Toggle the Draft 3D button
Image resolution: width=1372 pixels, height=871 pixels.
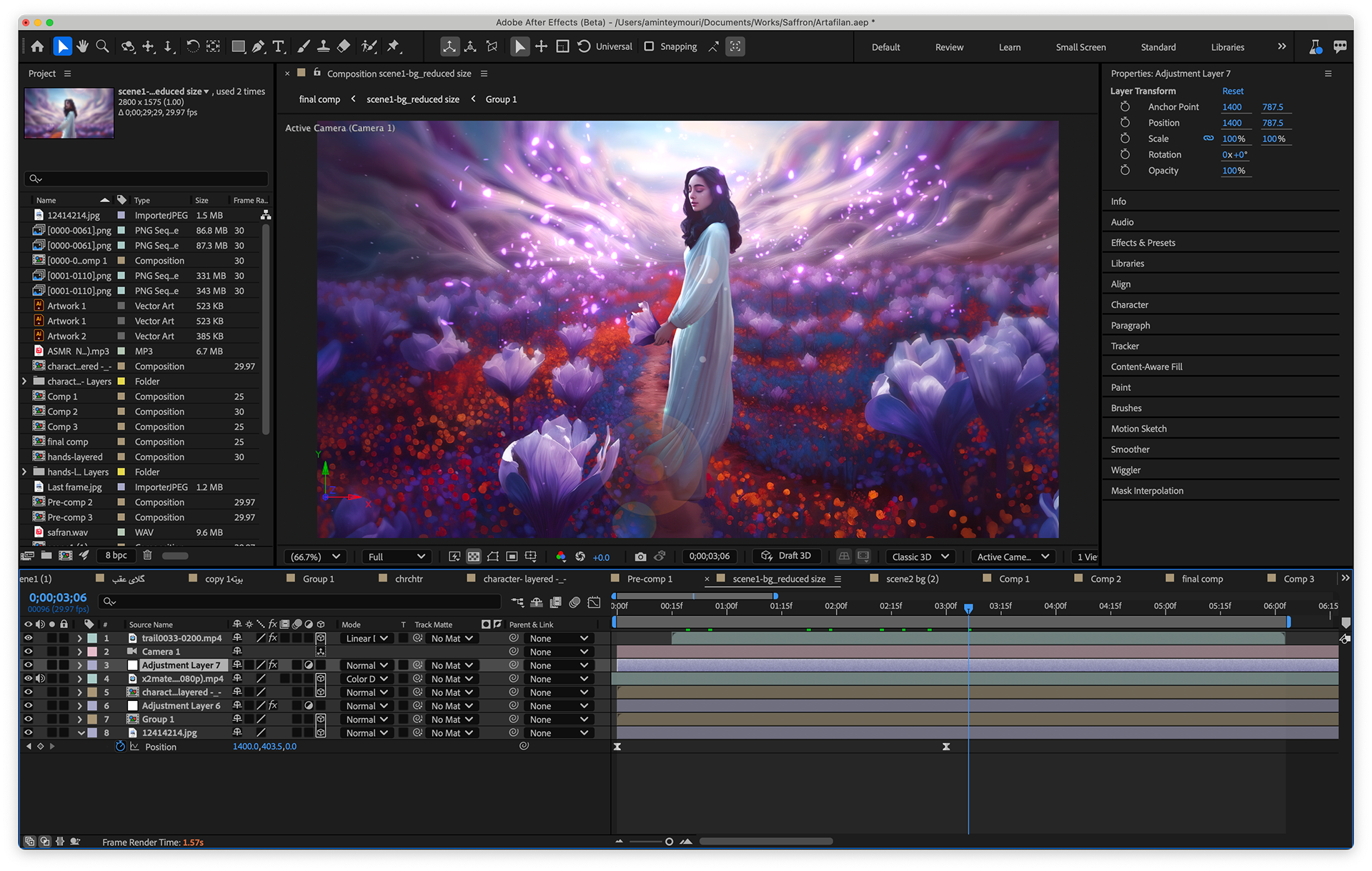coord(786,556)
